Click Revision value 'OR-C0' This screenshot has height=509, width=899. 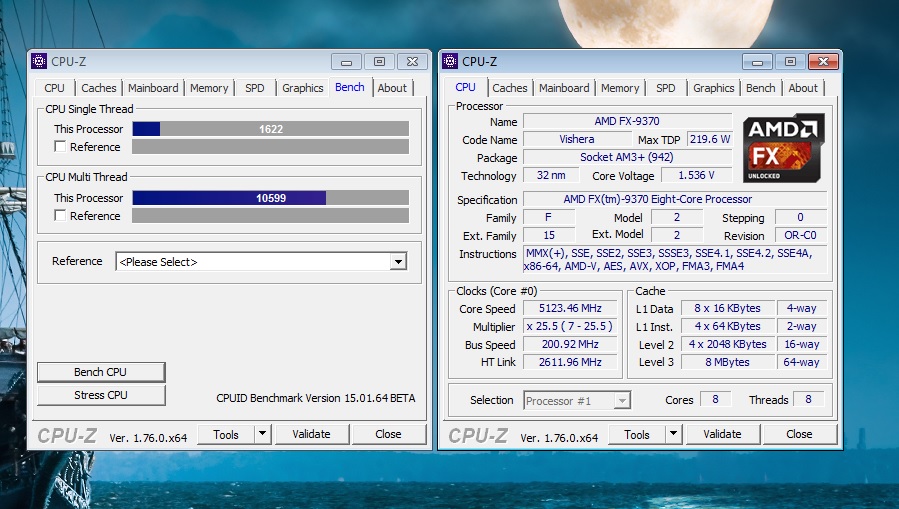coord(800,235)
